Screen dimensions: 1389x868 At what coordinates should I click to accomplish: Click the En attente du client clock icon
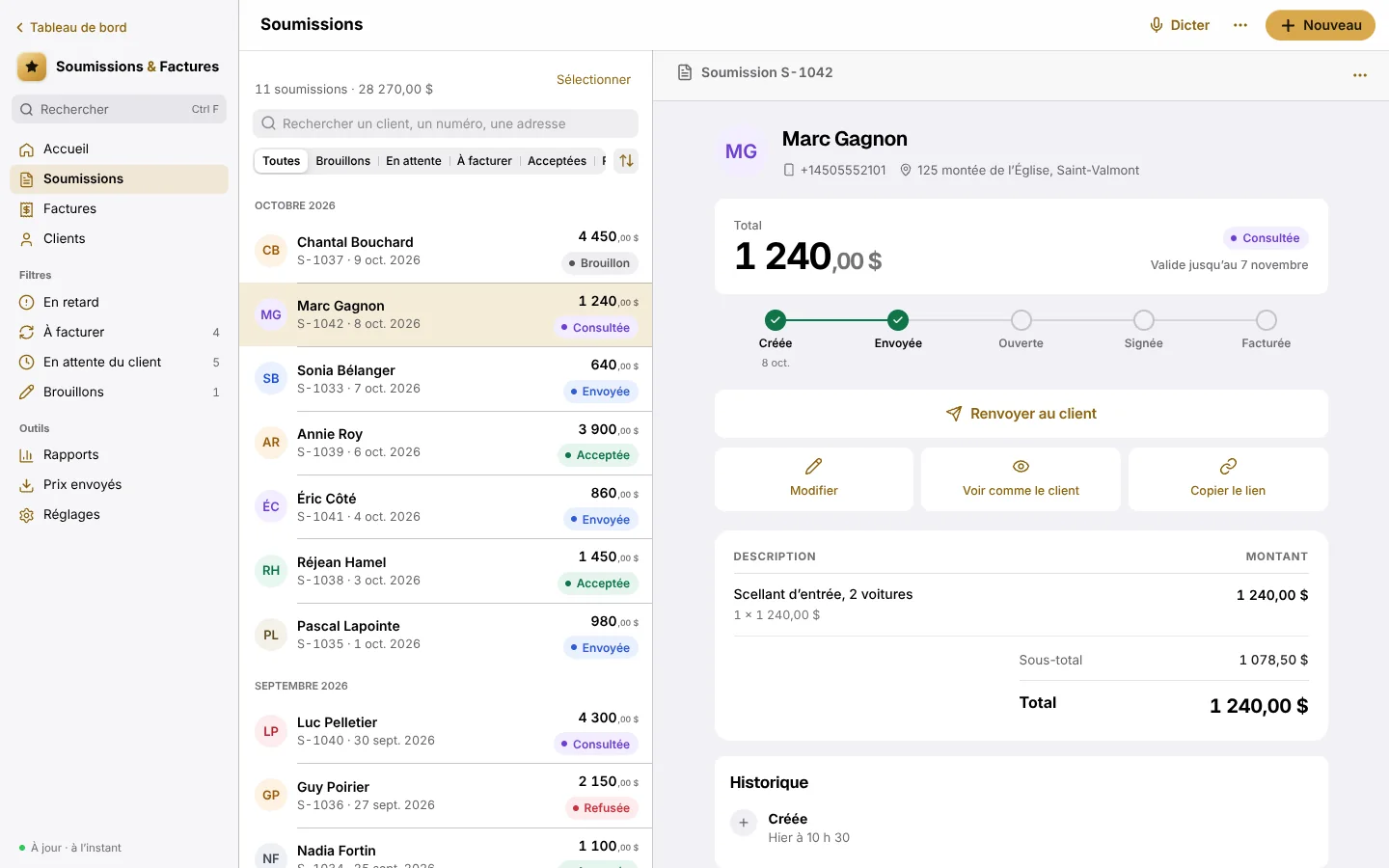point(27,363)
